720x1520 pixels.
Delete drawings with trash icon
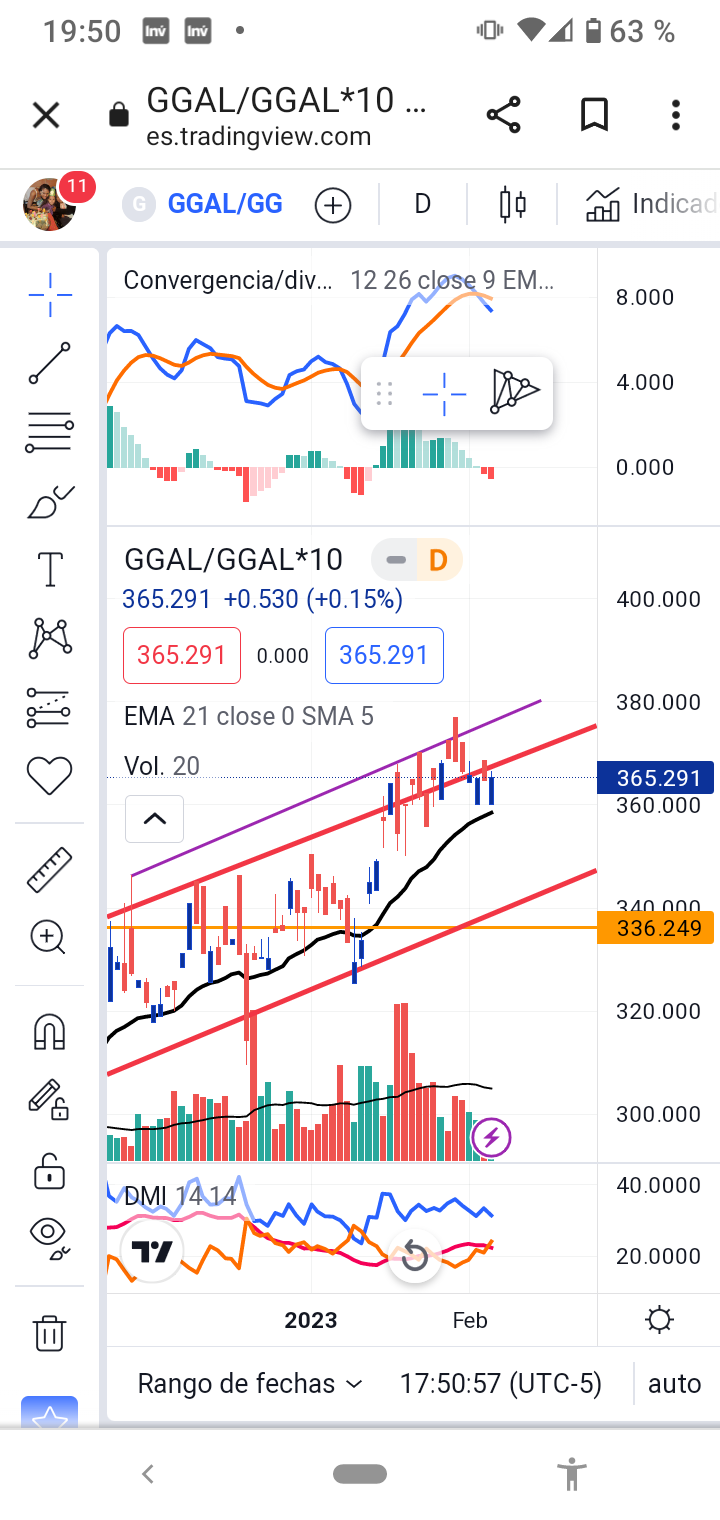coord(50,1332)
